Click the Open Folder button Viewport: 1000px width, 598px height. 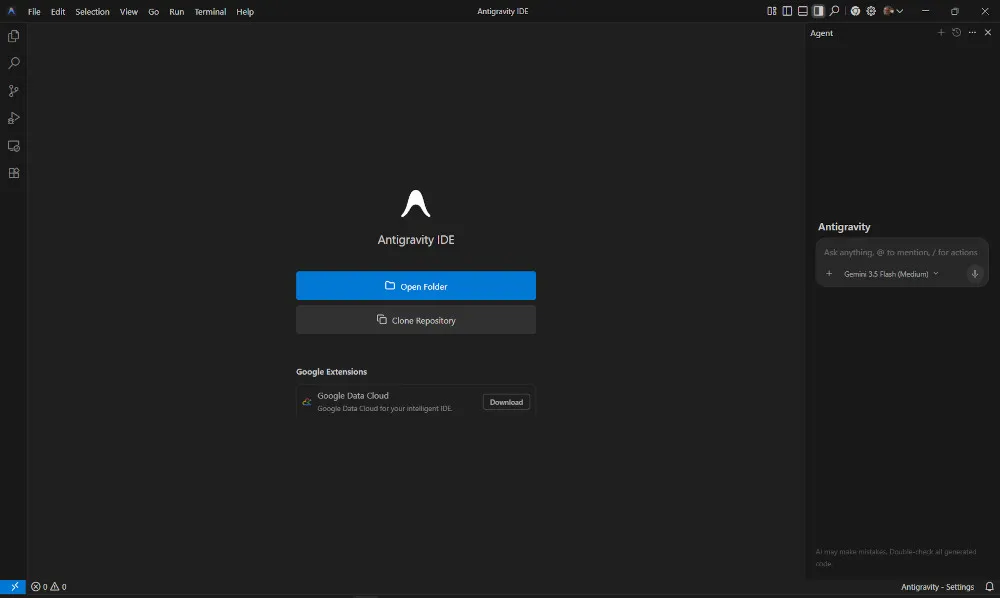tap(416, 286)
